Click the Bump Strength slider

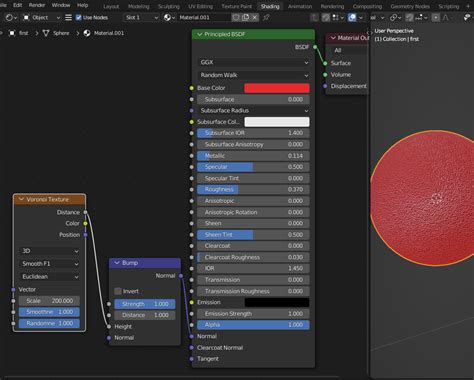(x=145, y=304)
